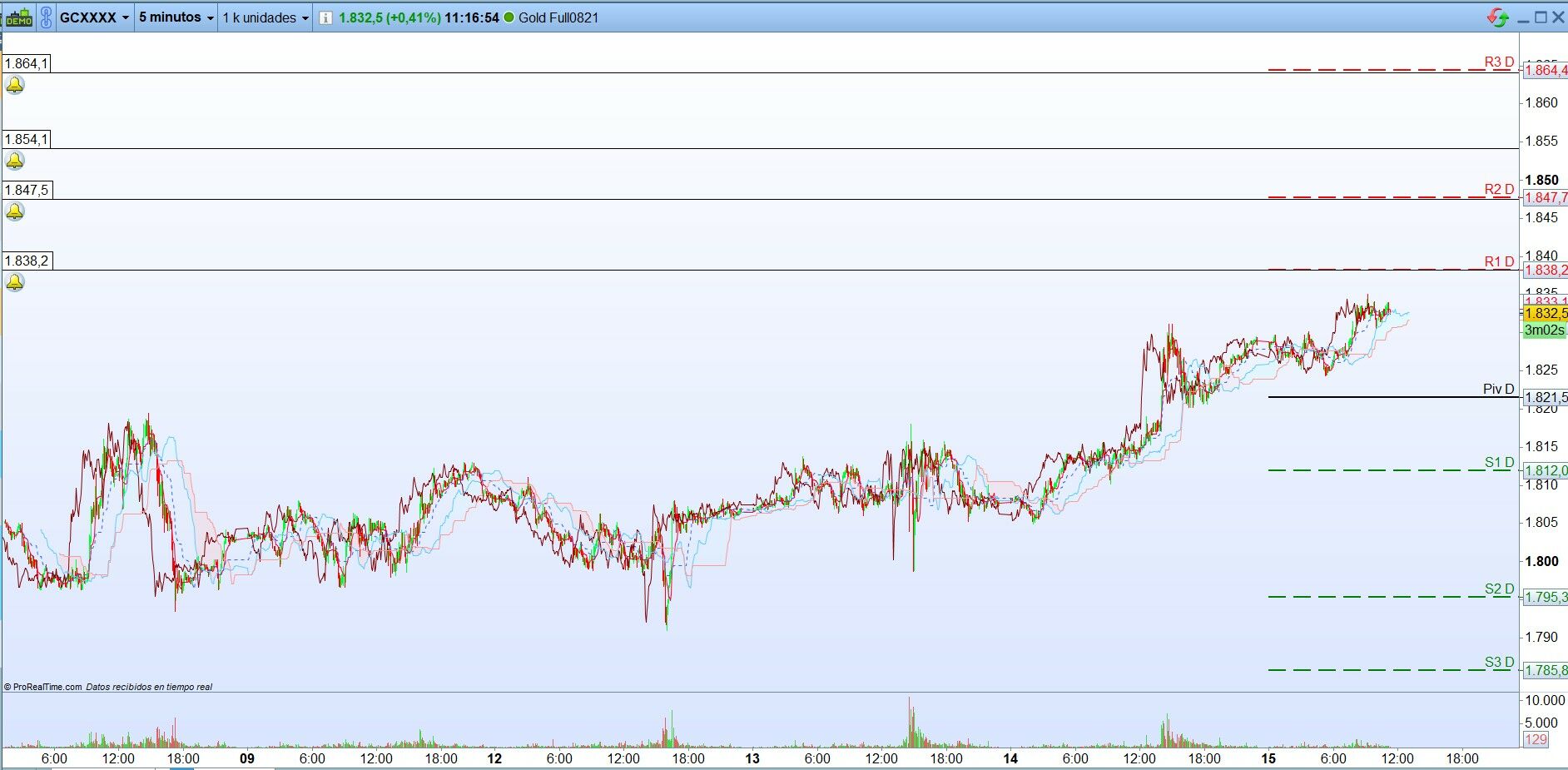Select the 1.838,2 alert price label
Image resolution: width=1568 pixels, height=770 pixels.
(x=27, y=261)
